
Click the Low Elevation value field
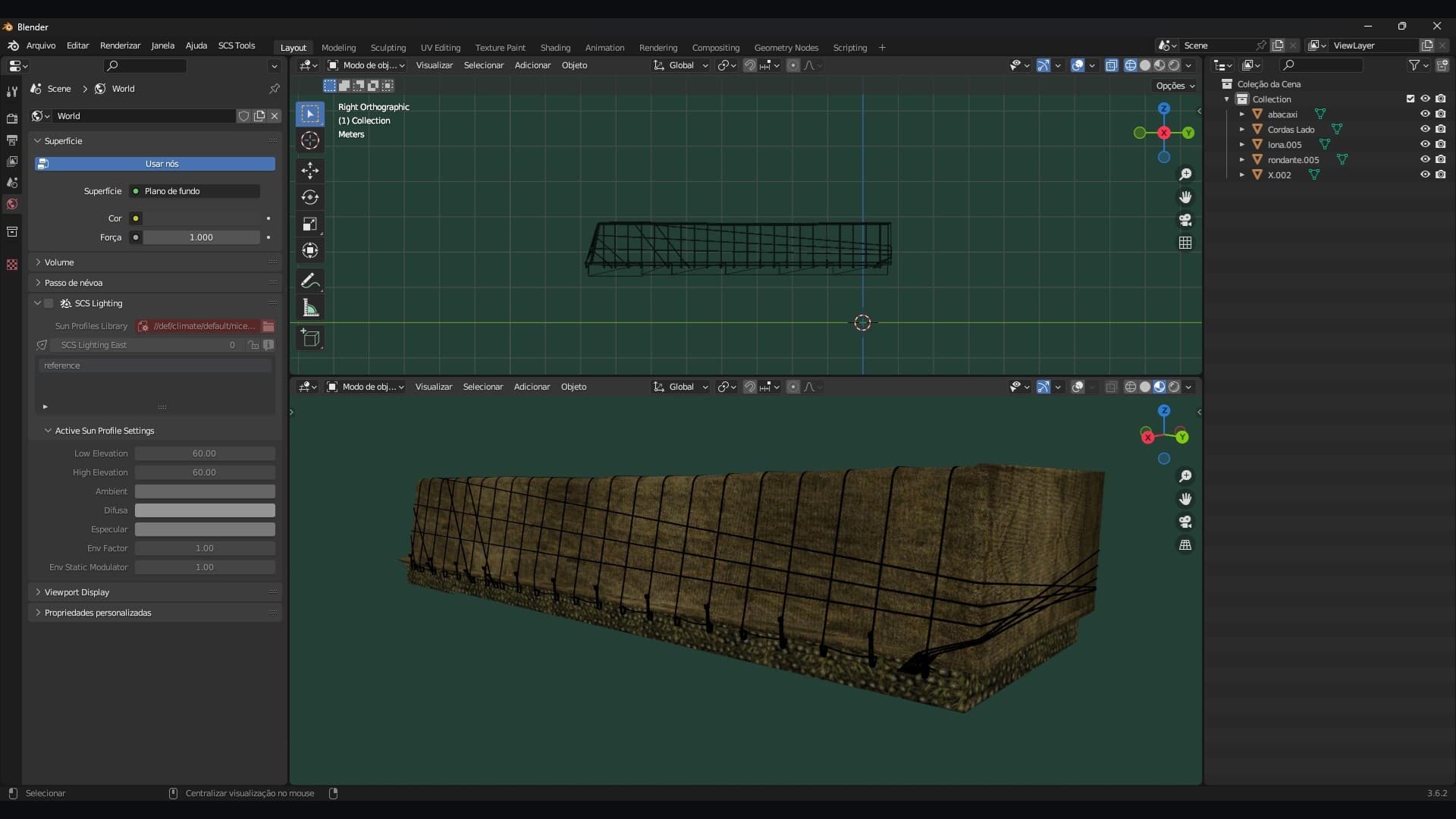(x=205, y=453)
